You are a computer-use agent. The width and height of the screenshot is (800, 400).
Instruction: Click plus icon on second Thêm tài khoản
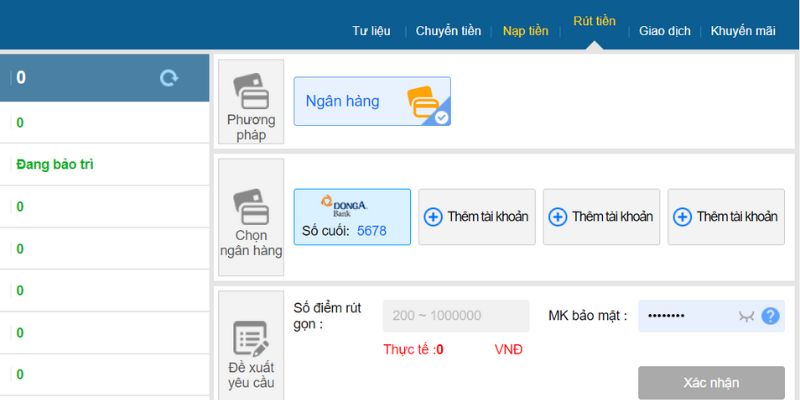click(558, 217)
